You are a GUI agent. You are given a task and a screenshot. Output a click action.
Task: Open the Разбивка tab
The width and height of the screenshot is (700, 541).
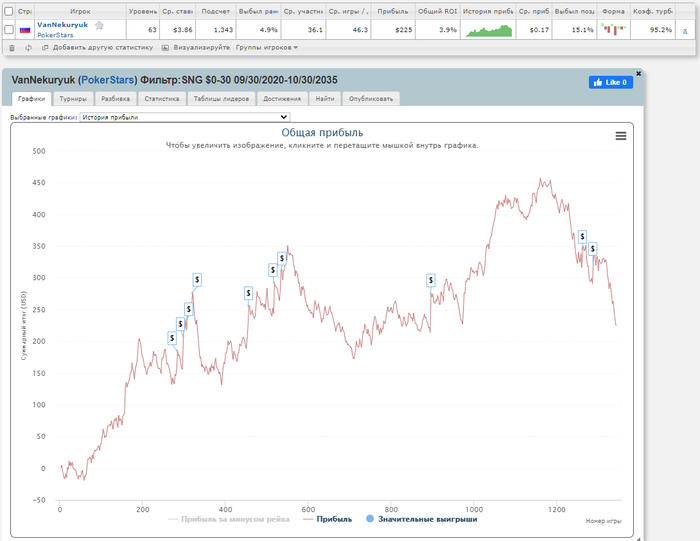coord(115,99)
